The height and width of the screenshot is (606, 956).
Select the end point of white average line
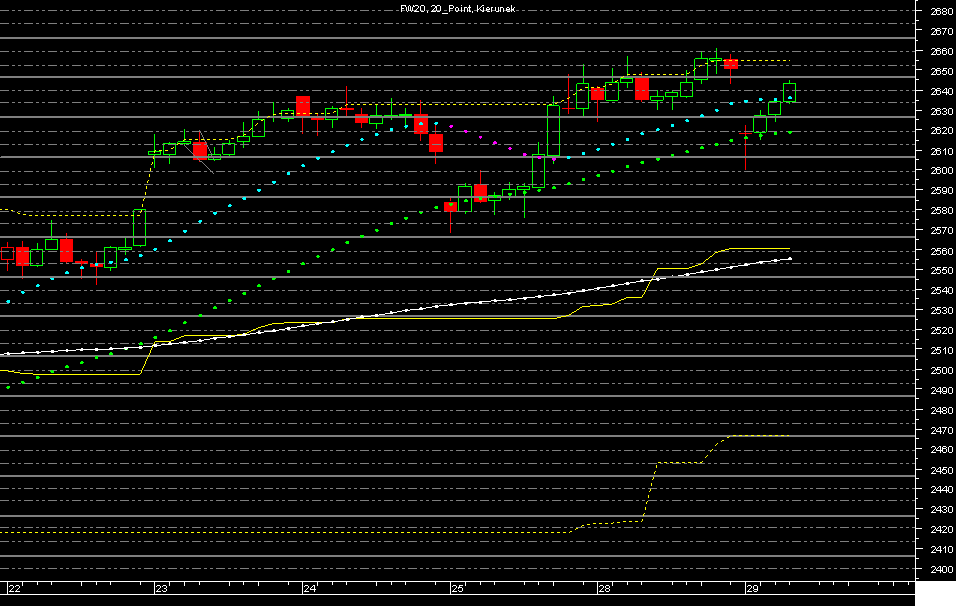790,259
